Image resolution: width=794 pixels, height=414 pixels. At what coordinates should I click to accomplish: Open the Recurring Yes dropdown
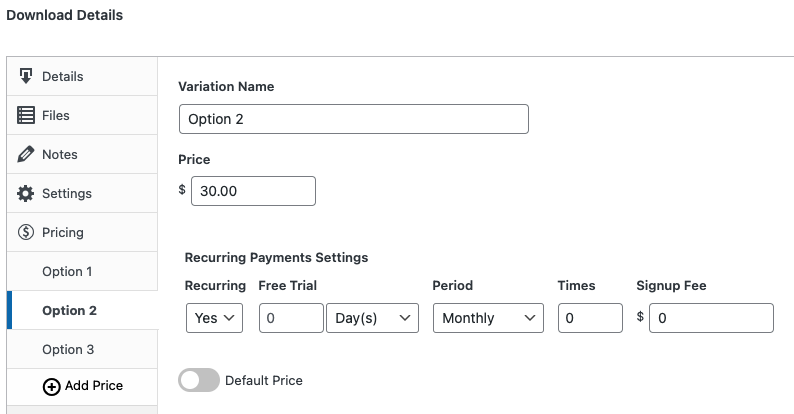click(x=214, y=318)
